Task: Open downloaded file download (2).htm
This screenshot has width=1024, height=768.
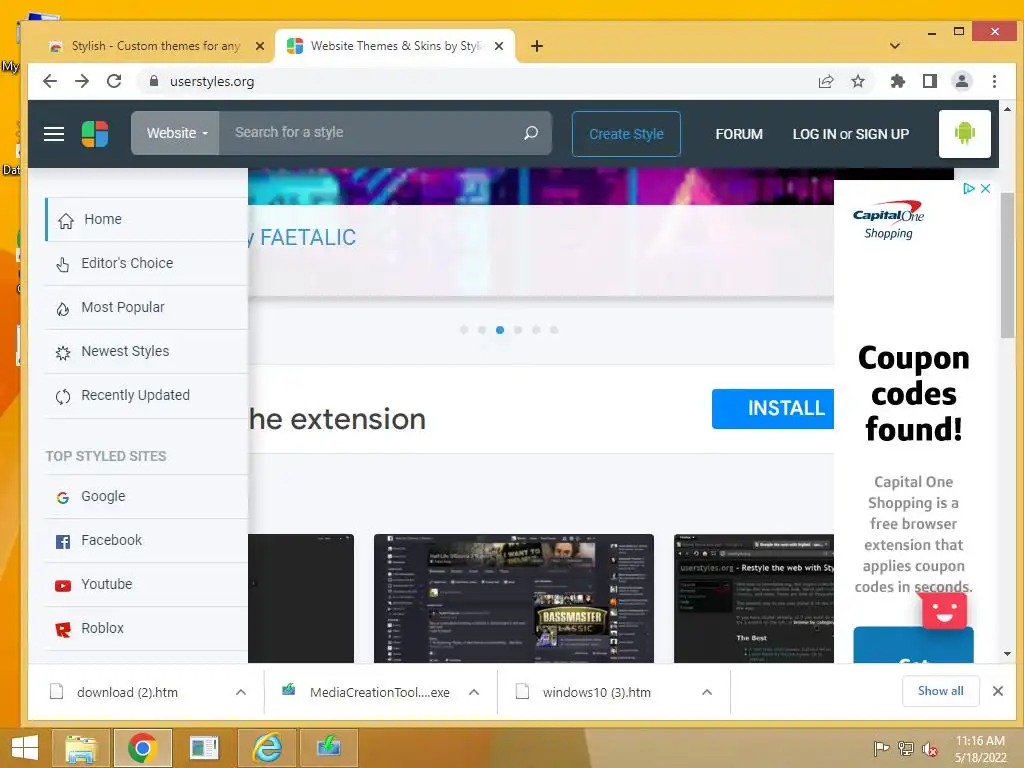Action: [x=127, y=692]
